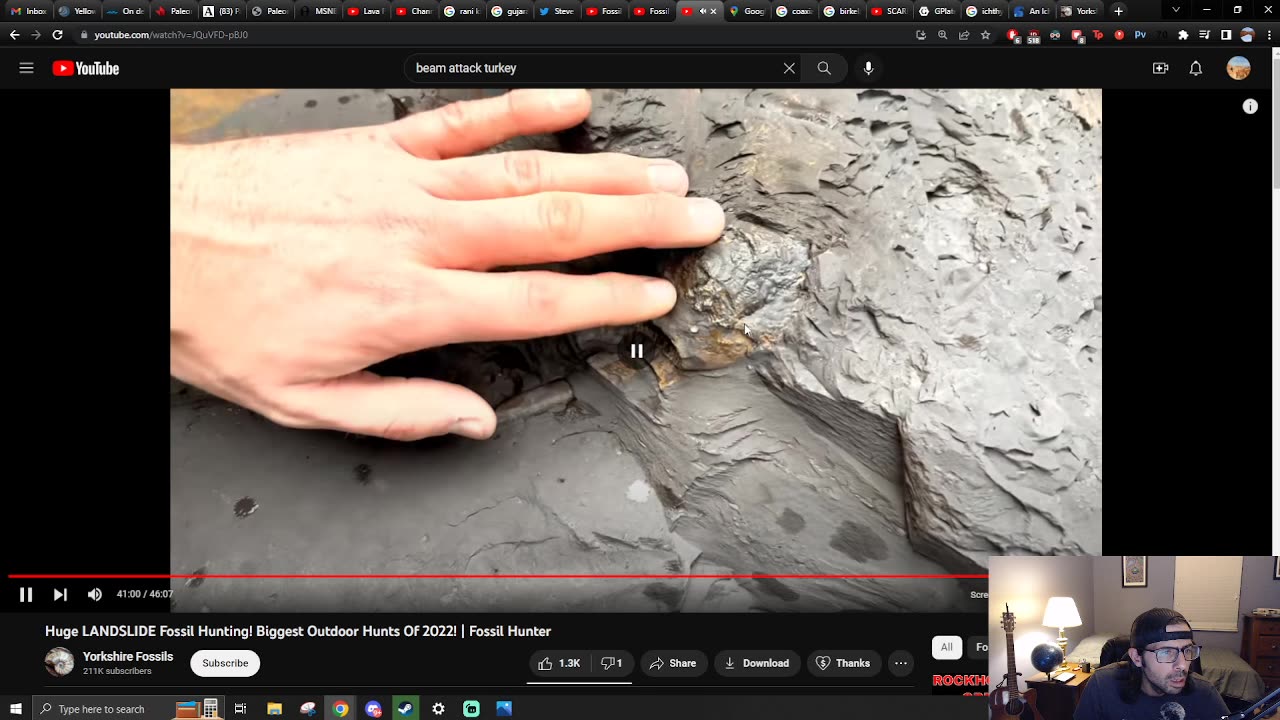This screenshot has width=1280, height=720.
Task: Start voice search with microphone icon
Action: coord(868,68)
